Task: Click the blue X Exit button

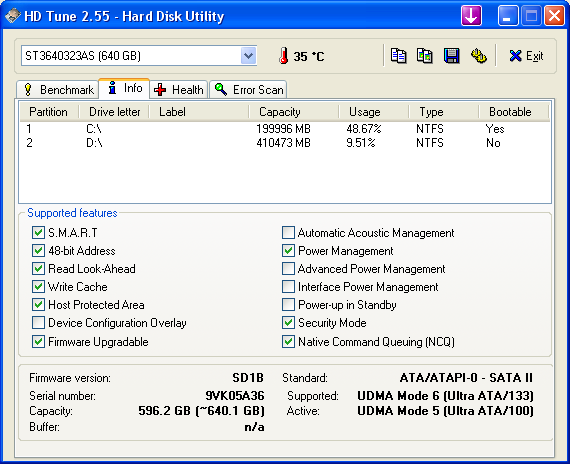Action: (526, 56)
